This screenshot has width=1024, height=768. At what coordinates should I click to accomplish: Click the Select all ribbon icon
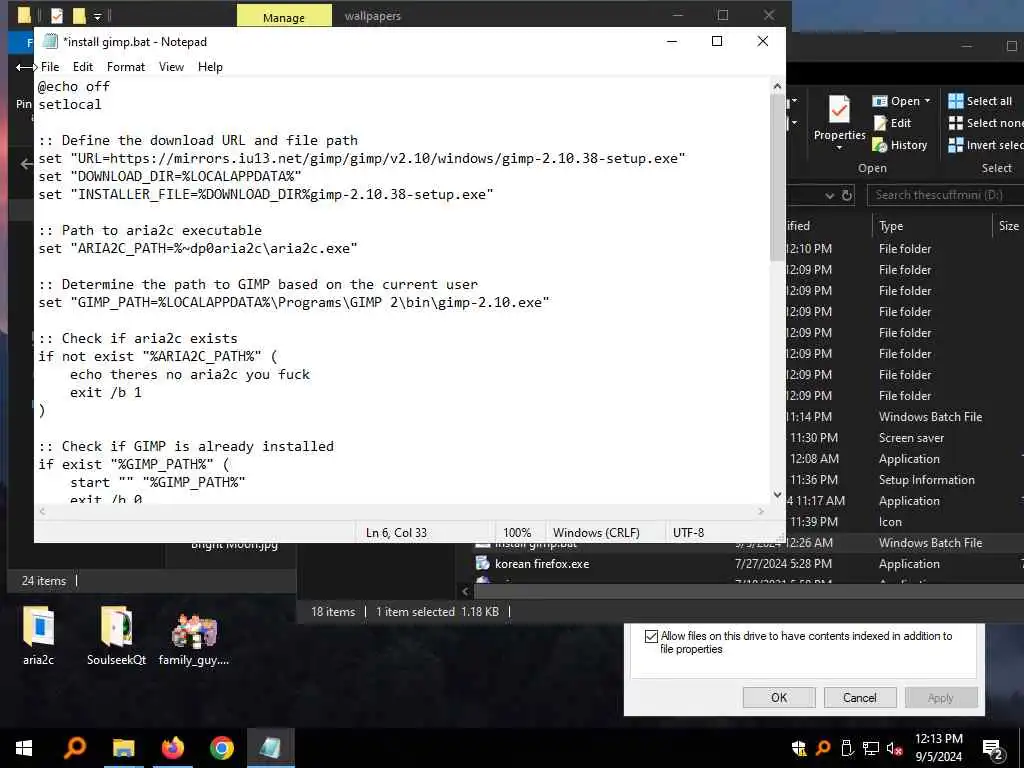955,101
